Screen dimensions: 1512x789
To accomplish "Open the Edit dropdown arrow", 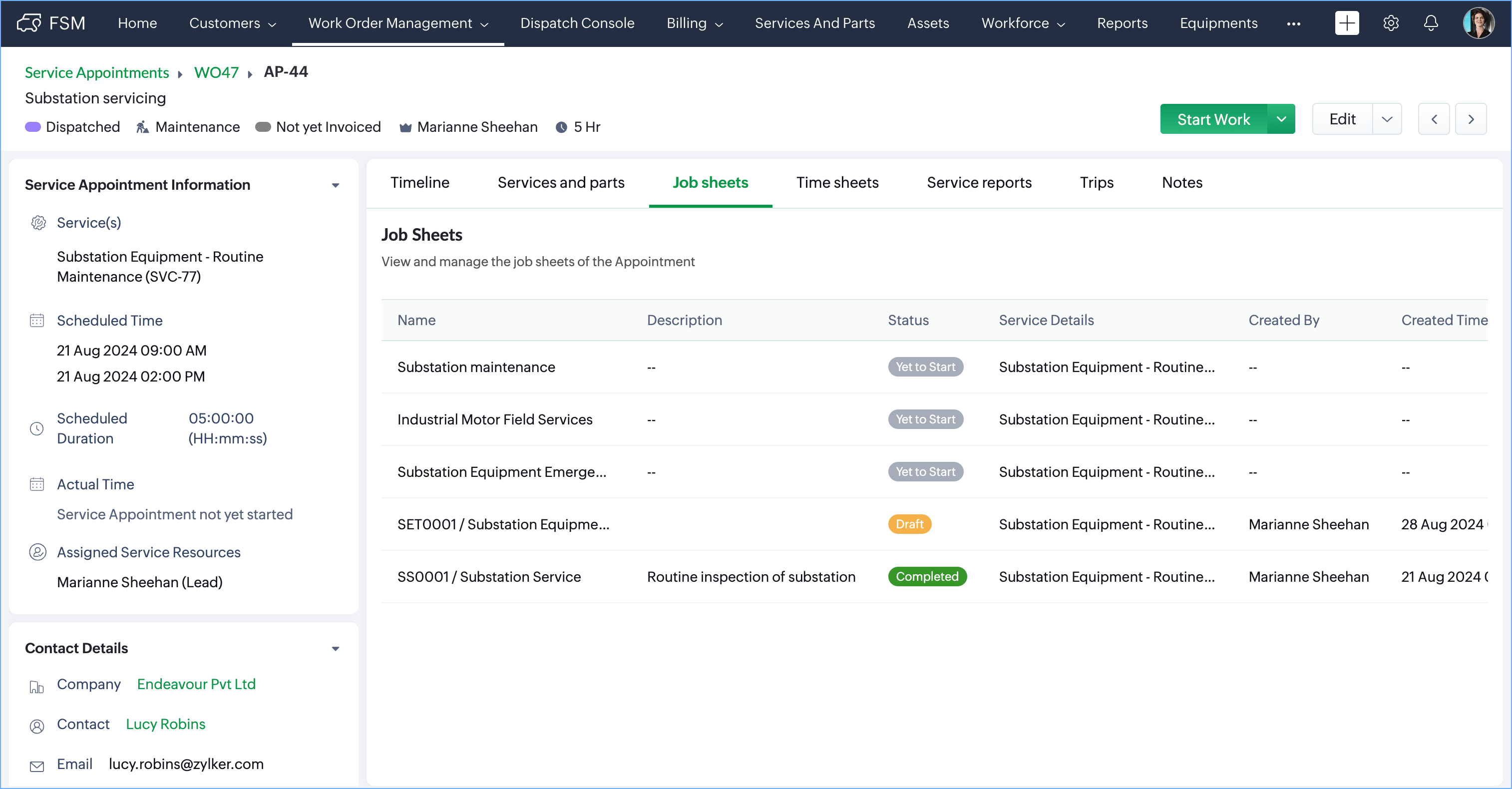I will click(1387, 119).
